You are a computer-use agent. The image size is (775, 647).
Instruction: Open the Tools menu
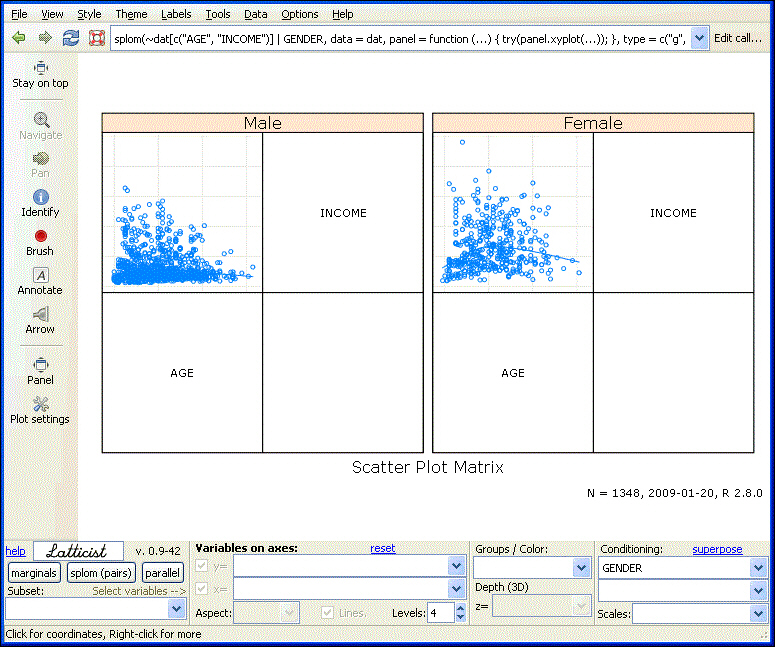217,14
